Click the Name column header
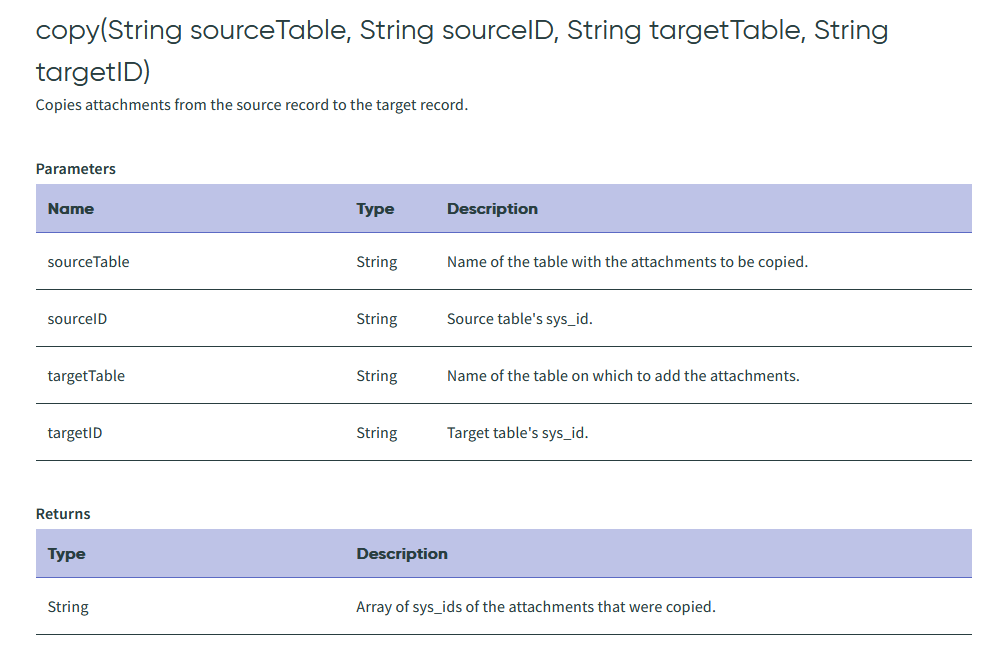Screen dimensions: 1007x658 click(71, 209)
